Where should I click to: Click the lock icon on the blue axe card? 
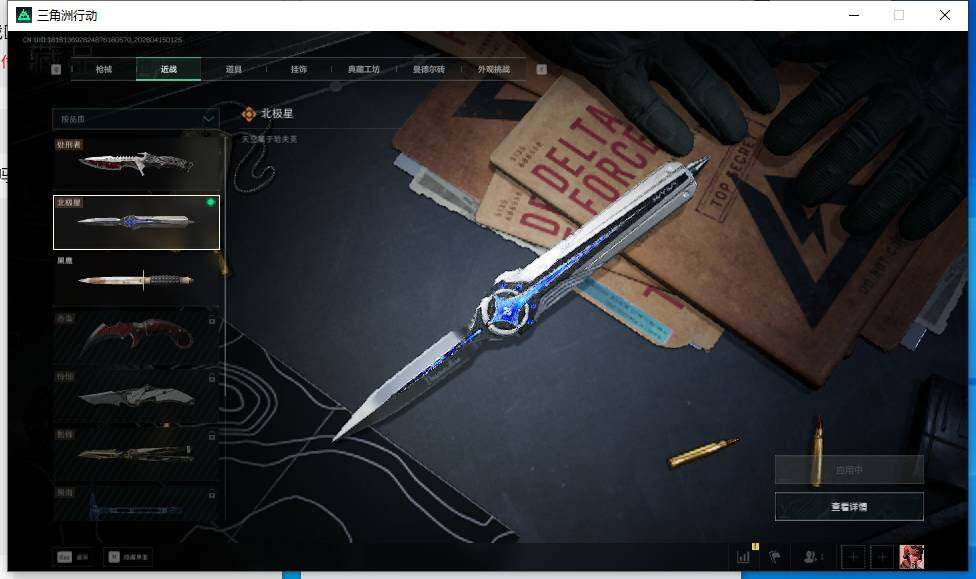coord(212,493)
